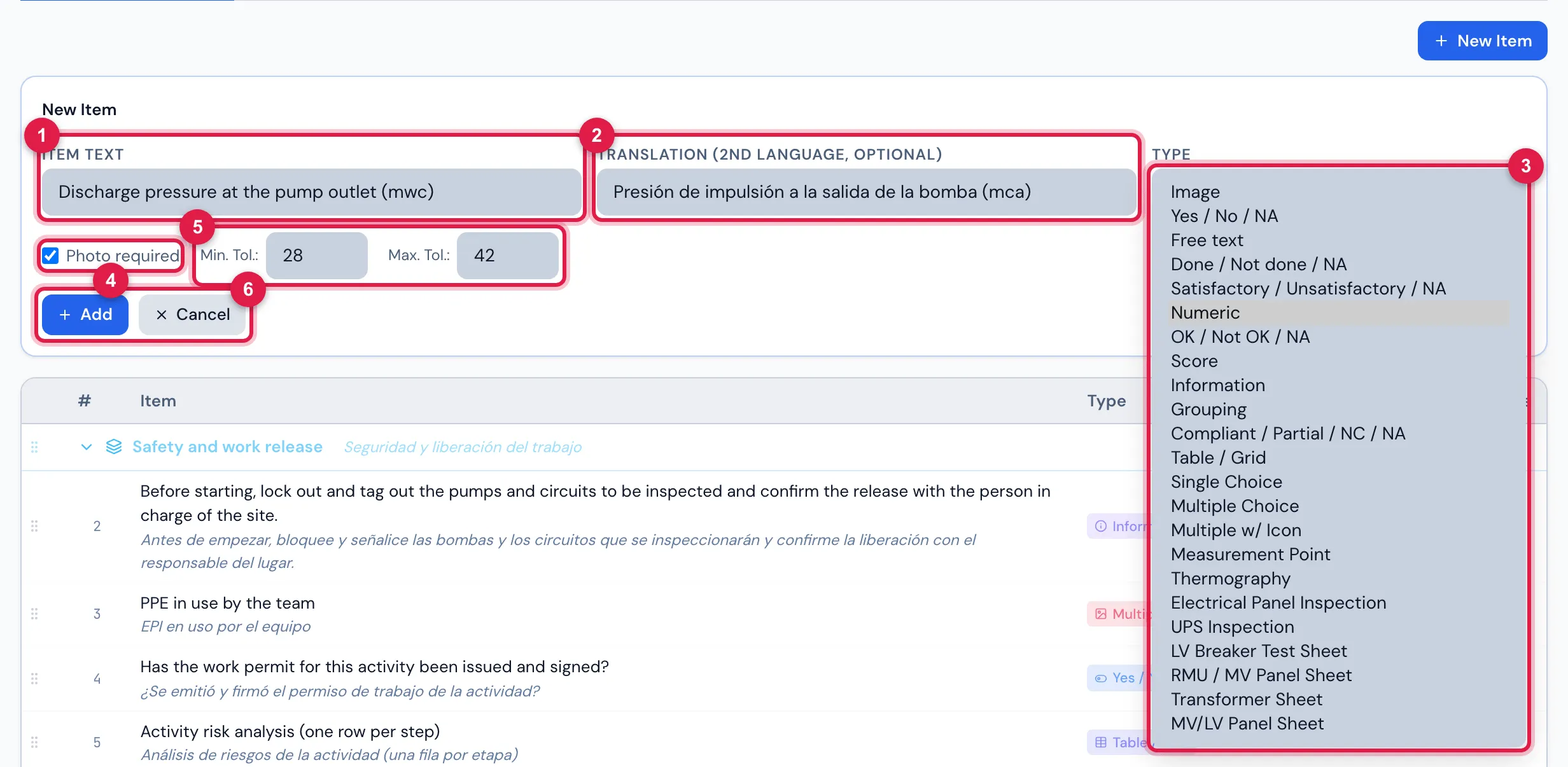
Task: Select the highlighted Numeric option
Action: coord(1340,313)
